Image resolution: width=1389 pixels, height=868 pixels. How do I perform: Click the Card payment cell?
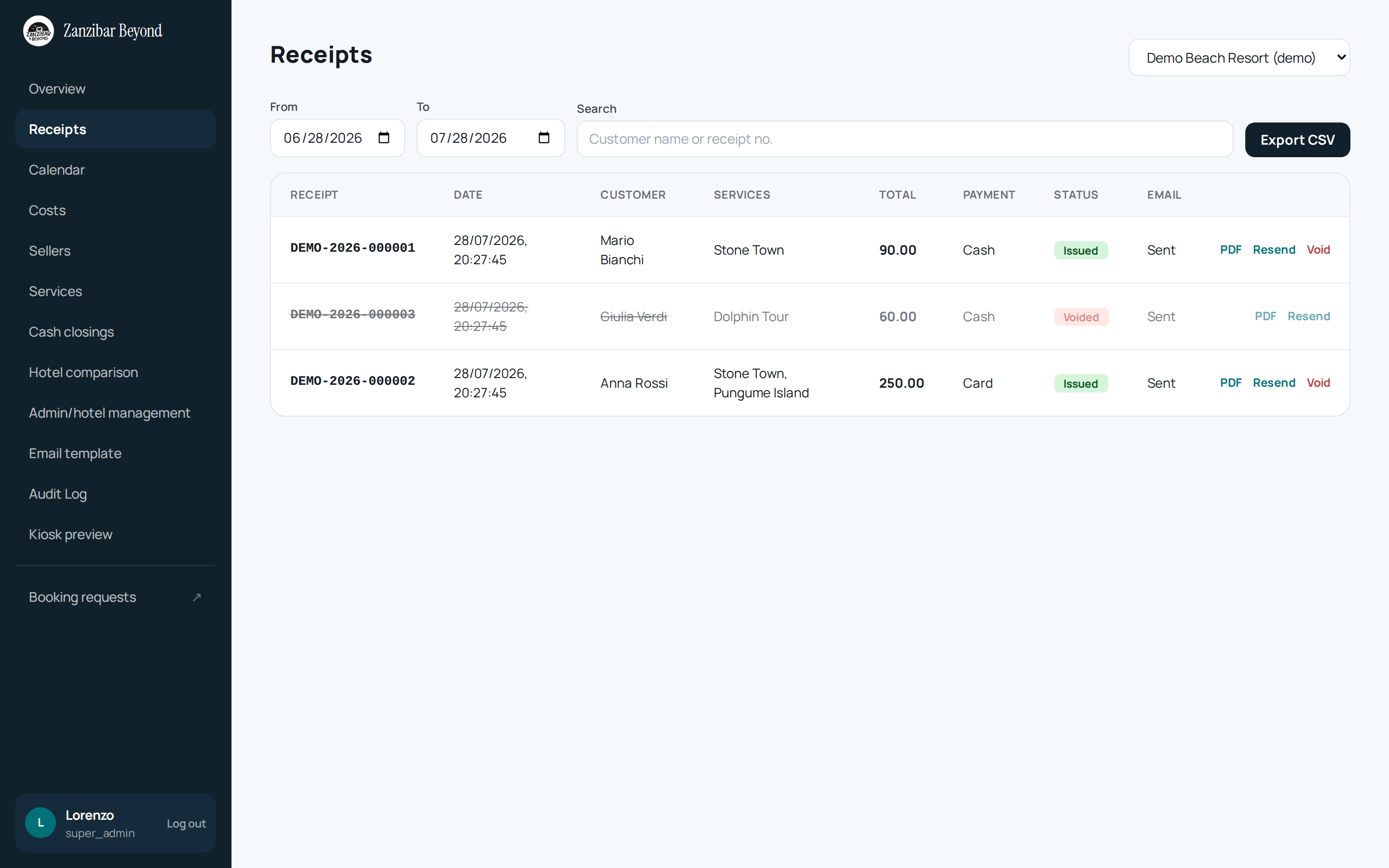[x=978, y=383]
